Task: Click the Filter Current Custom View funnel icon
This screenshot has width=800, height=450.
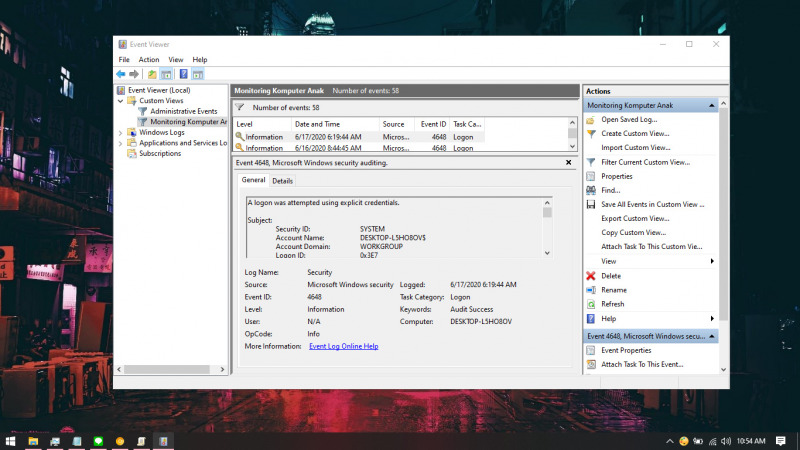Action: [591, 162]
